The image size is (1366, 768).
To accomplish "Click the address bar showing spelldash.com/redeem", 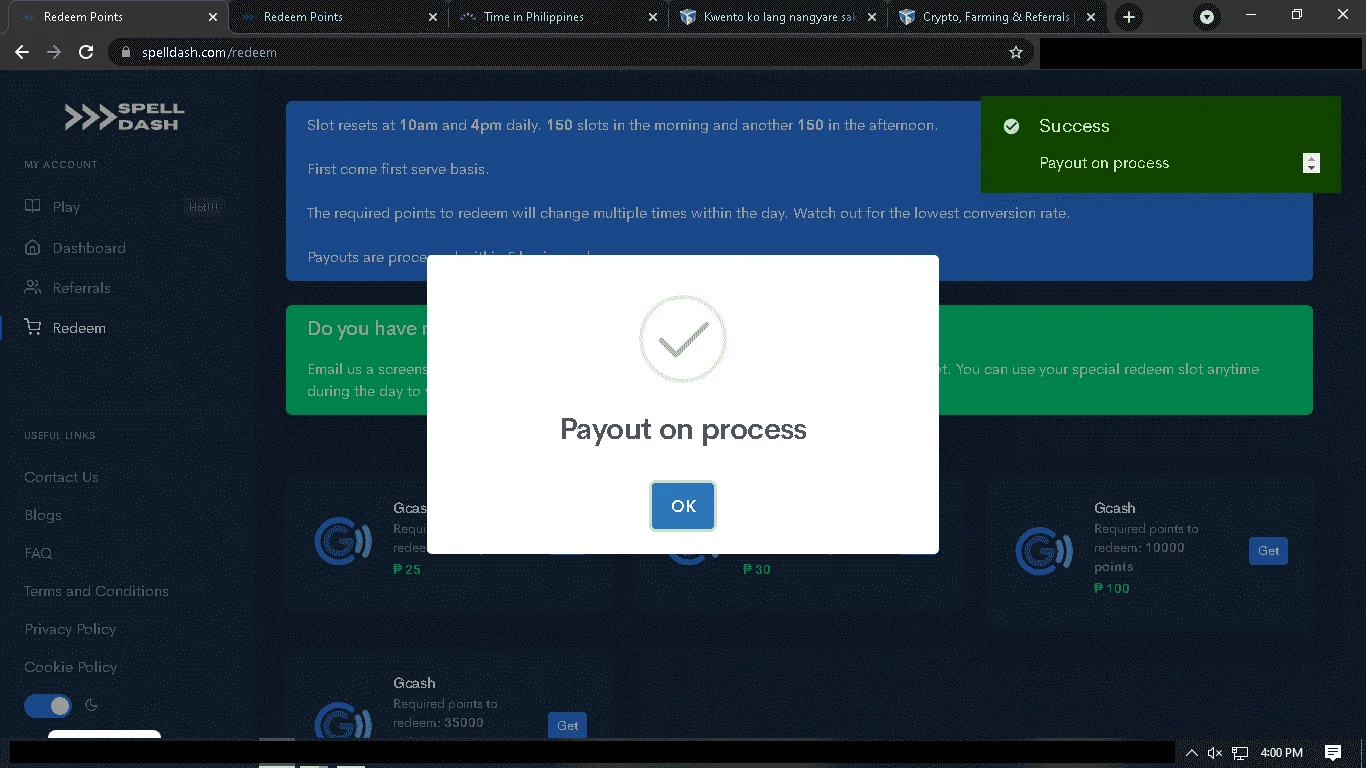I will pos(570,52).
